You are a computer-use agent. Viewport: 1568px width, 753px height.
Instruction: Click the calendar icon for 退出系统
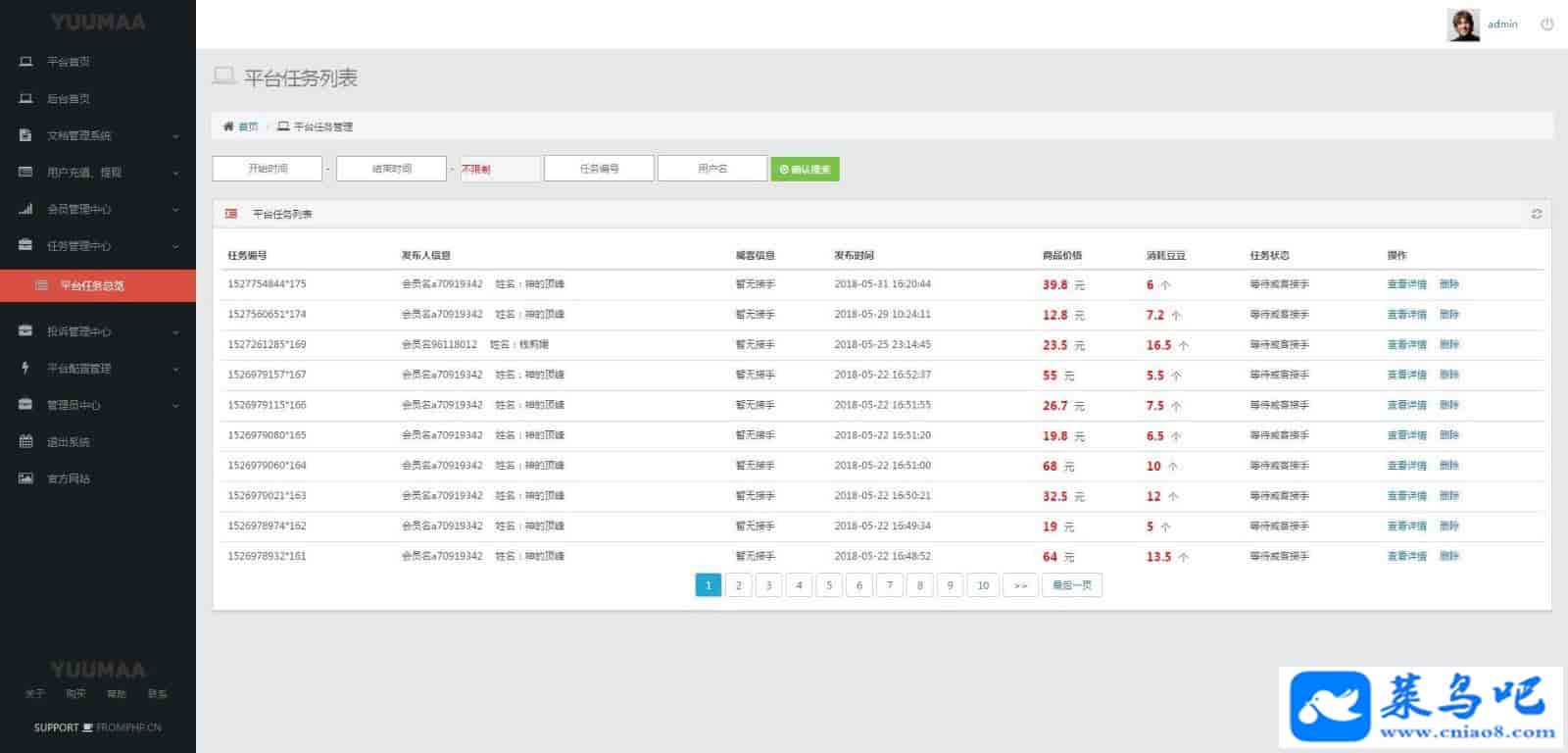click(26, 441)
